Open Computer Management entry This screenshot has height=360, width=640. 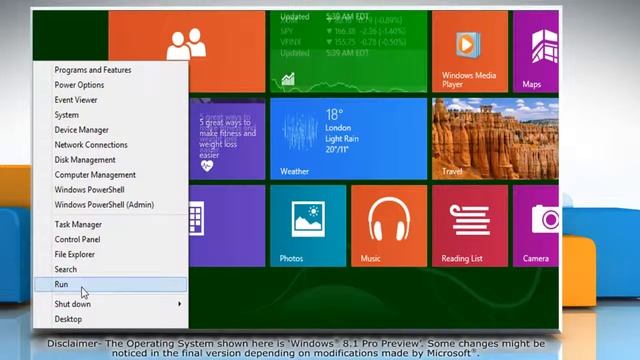point(111,175)
